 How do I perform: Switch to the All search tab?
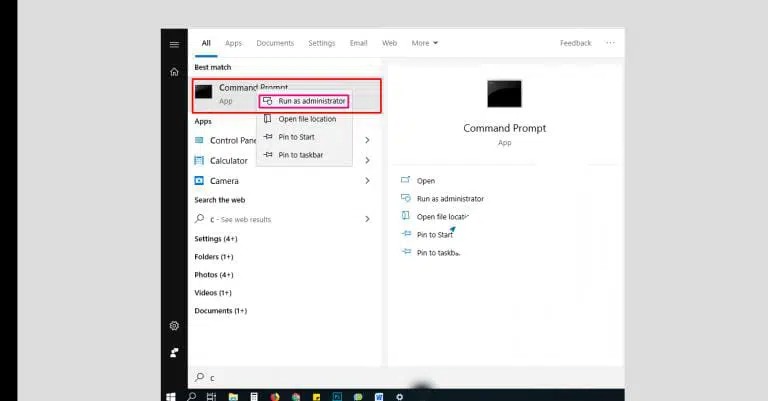click(206, 43)
